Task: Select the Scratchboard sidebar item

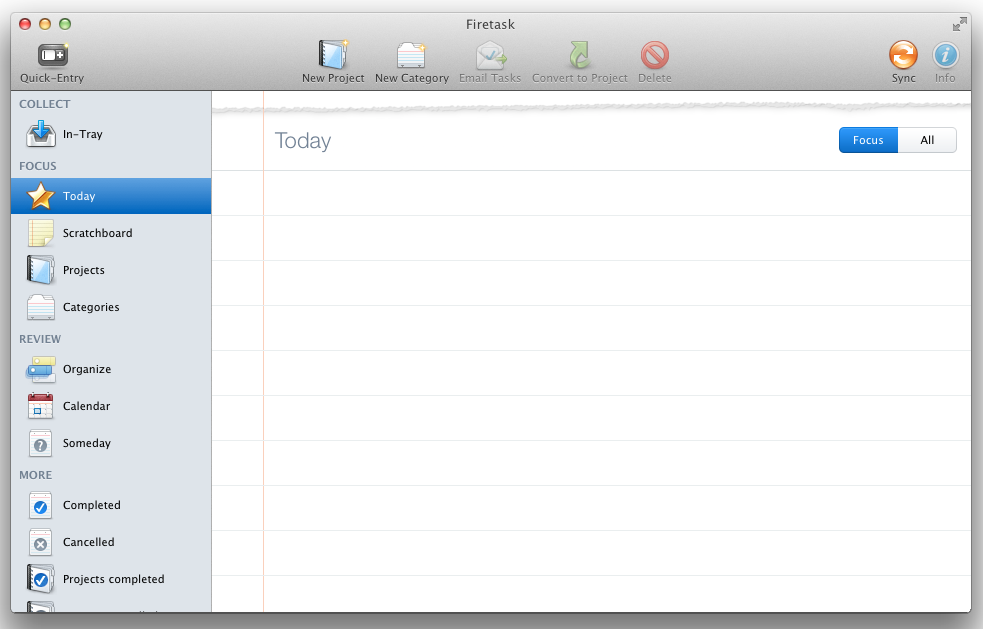Action: [97, 233]
